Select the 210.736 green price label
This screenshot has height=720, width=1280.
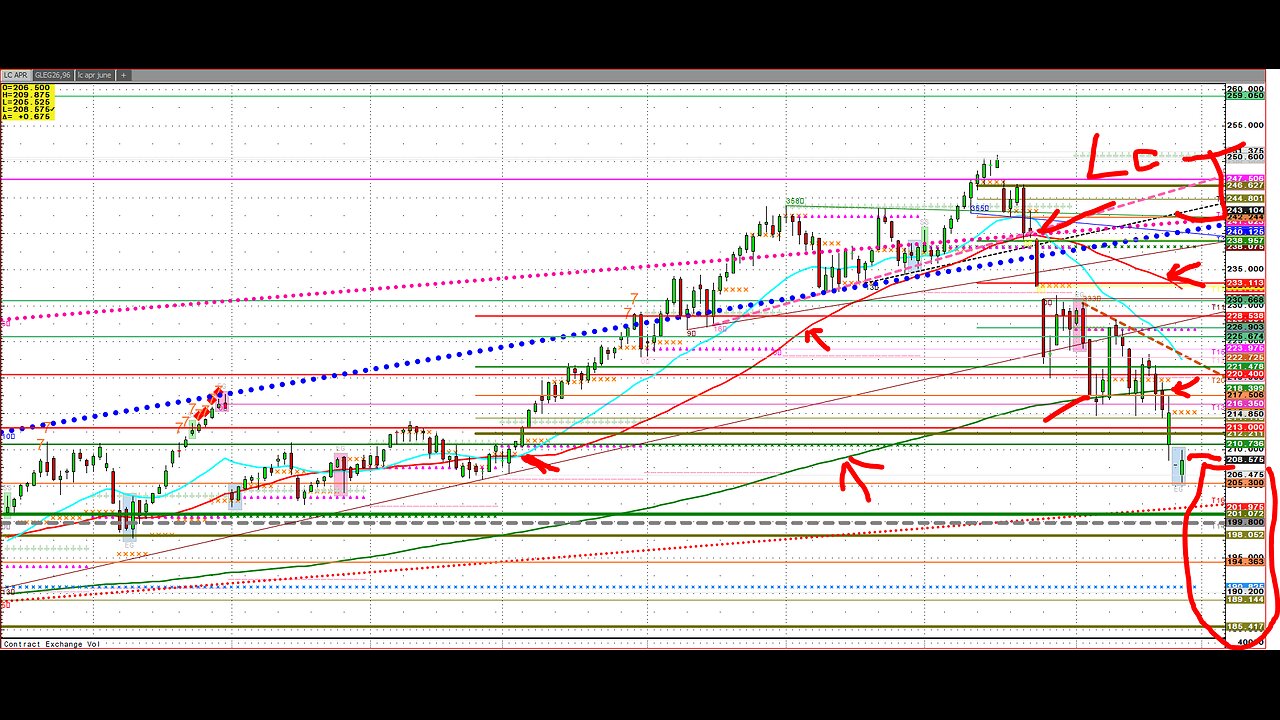(x=1245, y=443)
